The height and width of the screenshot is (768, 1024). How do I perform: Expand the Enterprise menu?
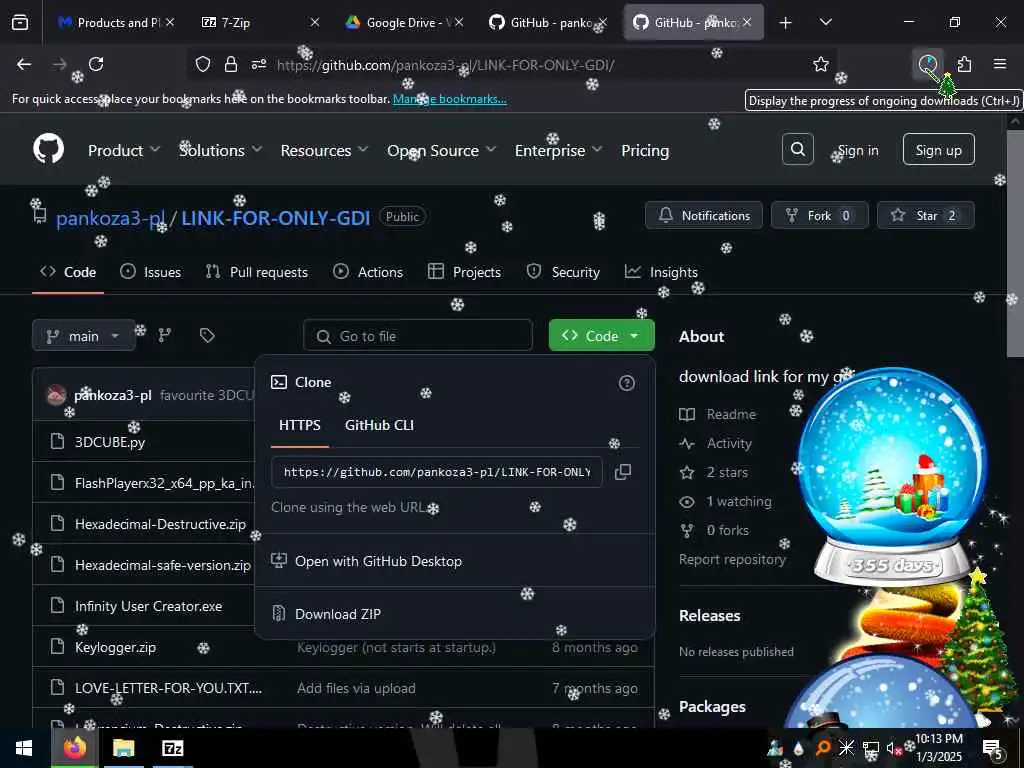pos(558,150)
